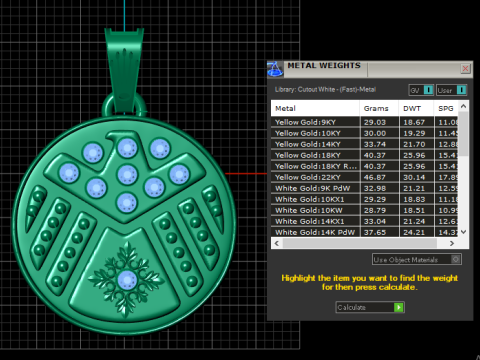Toggle the User library switch
Image resolution: width=480 pixels, height=360 pixels.
pos(451,90)
